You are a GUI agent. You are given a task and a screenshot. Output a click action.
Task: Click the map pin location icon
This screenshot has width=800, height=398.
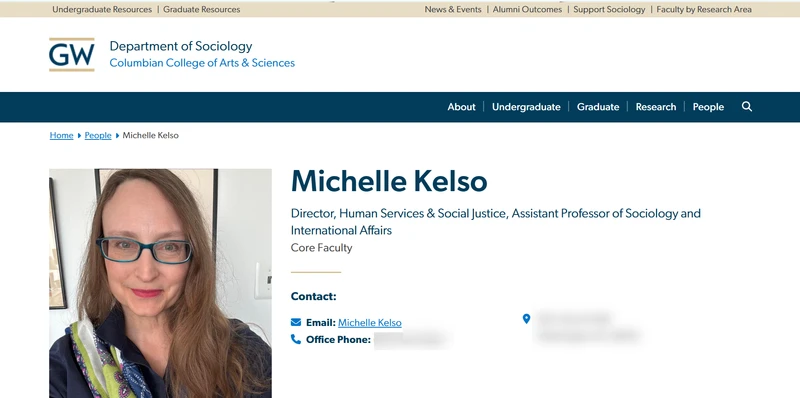tap(527, 319)
